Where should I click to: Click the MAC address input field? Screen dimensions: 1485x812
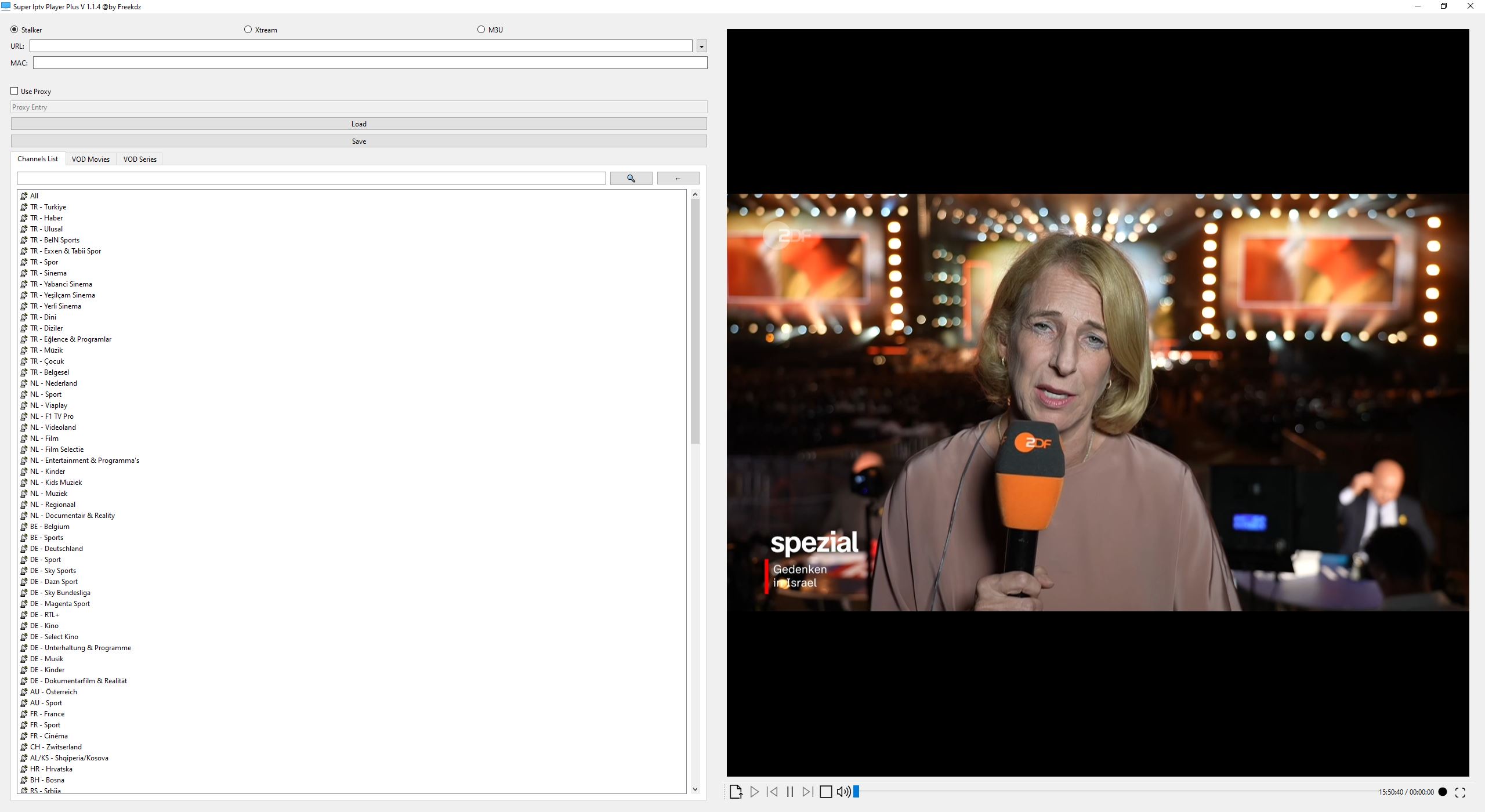(x=370, y=63)
